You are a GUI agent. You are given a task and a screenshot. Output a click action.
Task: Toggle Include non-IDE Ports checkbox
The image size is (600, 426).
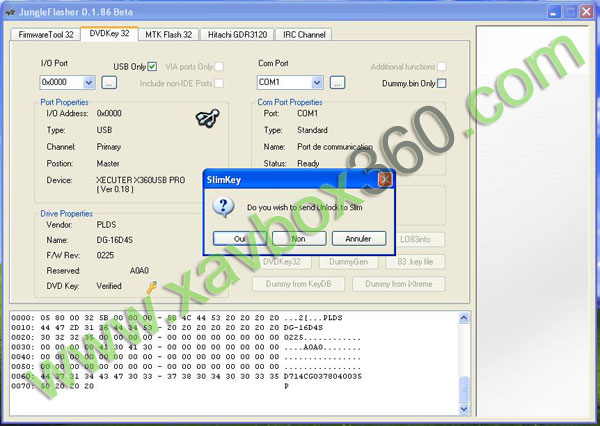[219, 83]
